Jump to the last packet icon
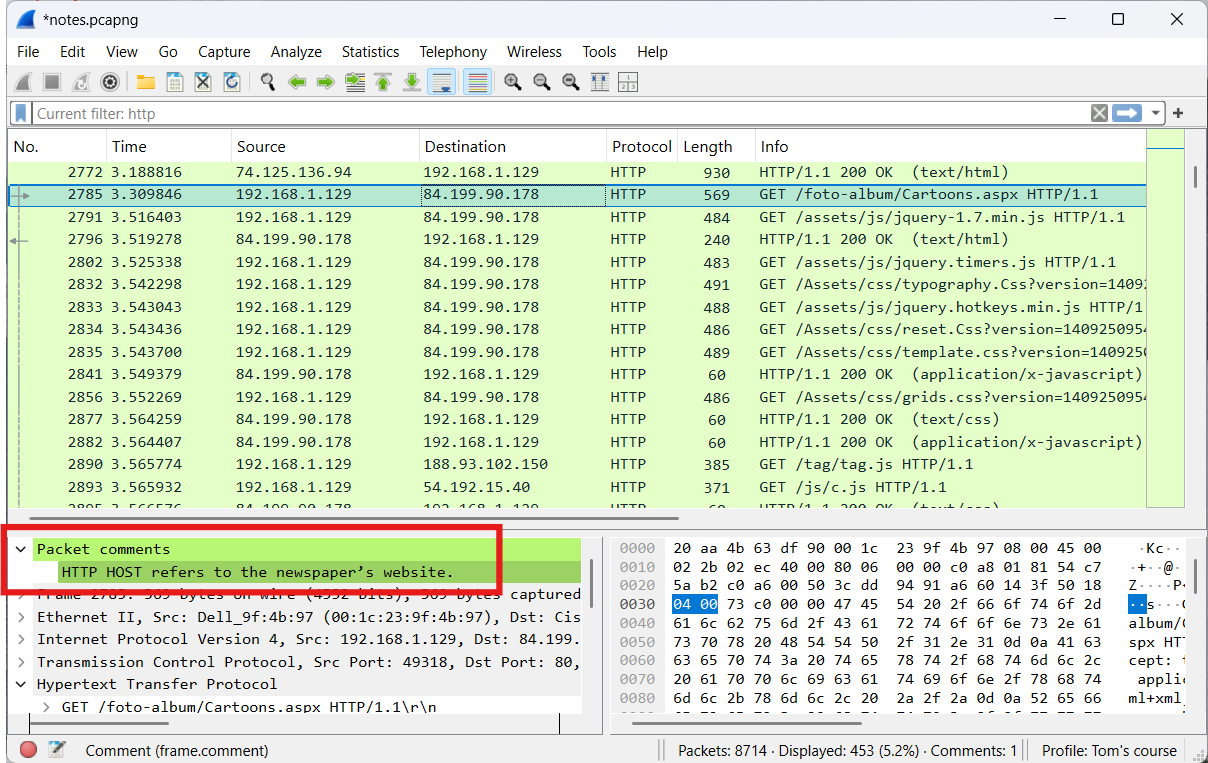 point(411,82)
